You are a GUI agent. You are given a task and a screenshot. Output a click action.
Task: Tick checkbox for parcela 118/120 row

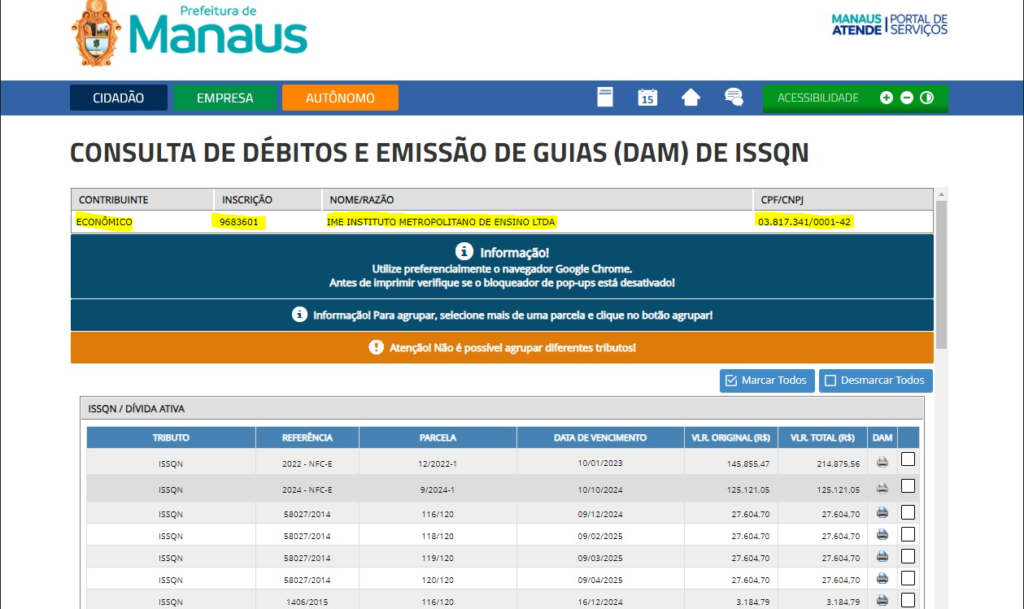pos(908,534)
